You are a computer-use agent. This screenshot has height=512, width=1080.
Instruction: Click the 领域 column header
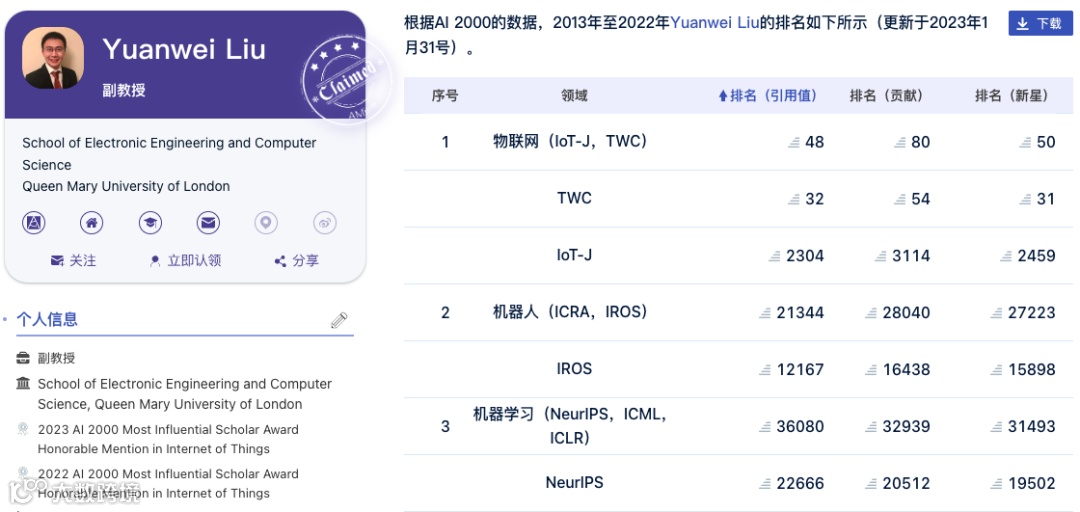coord(574,96)
